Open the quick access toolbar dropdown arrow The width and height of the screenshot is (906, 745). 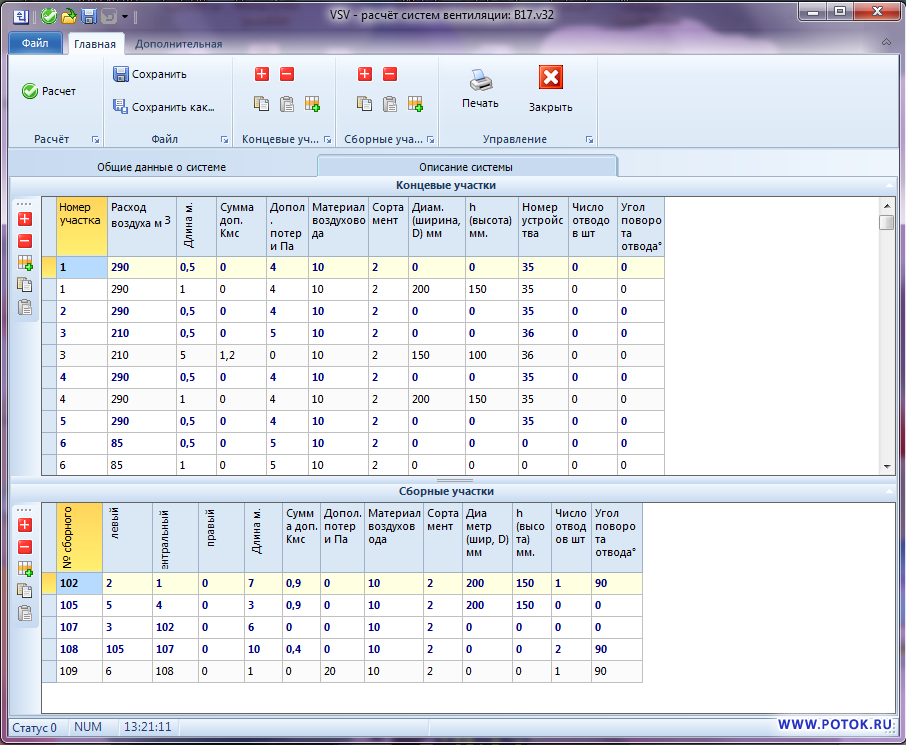pos(124,16)
